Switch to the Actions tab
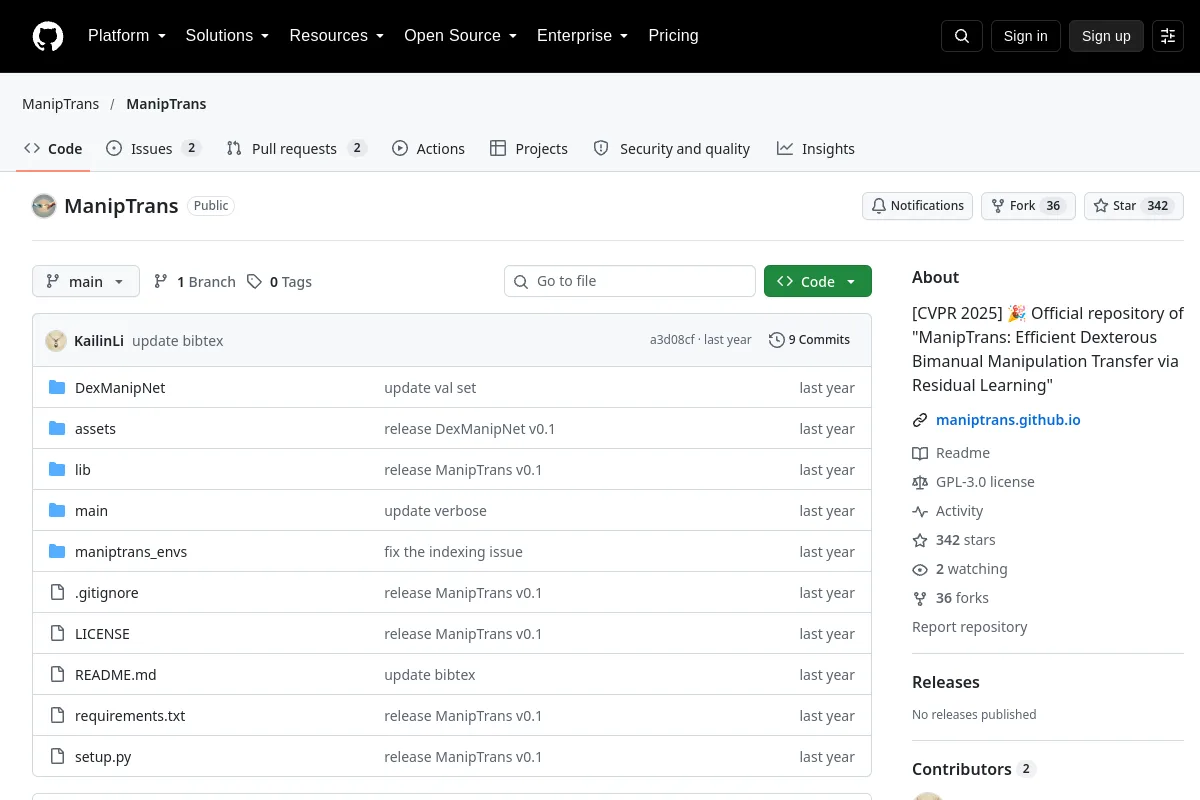Image resolution: width=1200 pixels, height=800 pixels. coord(428,149)
